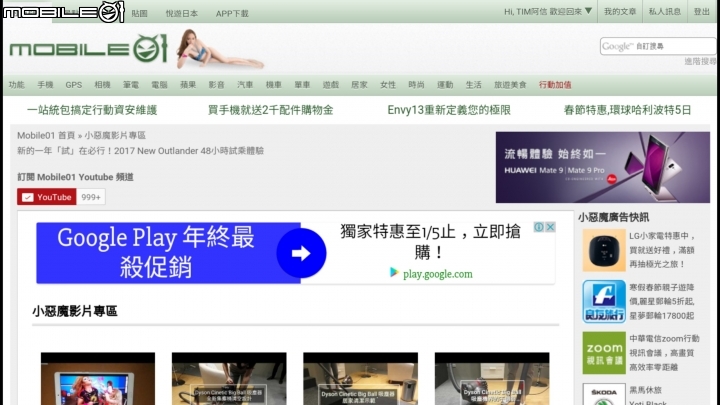Viewport: 720px width, 405px height.
Task: Open the 旅遊美食 nav menu
Action: 510,84
